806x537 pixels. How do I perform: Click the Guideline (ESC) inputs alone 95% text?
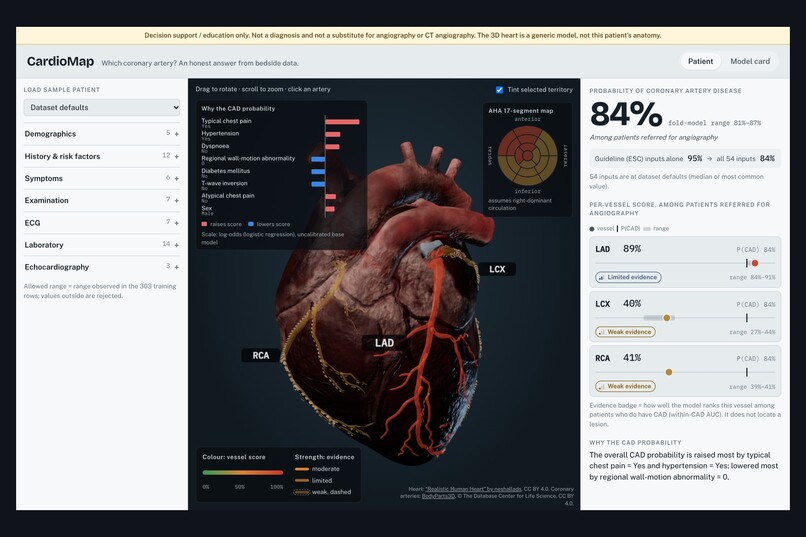click(x=648, y=158)
